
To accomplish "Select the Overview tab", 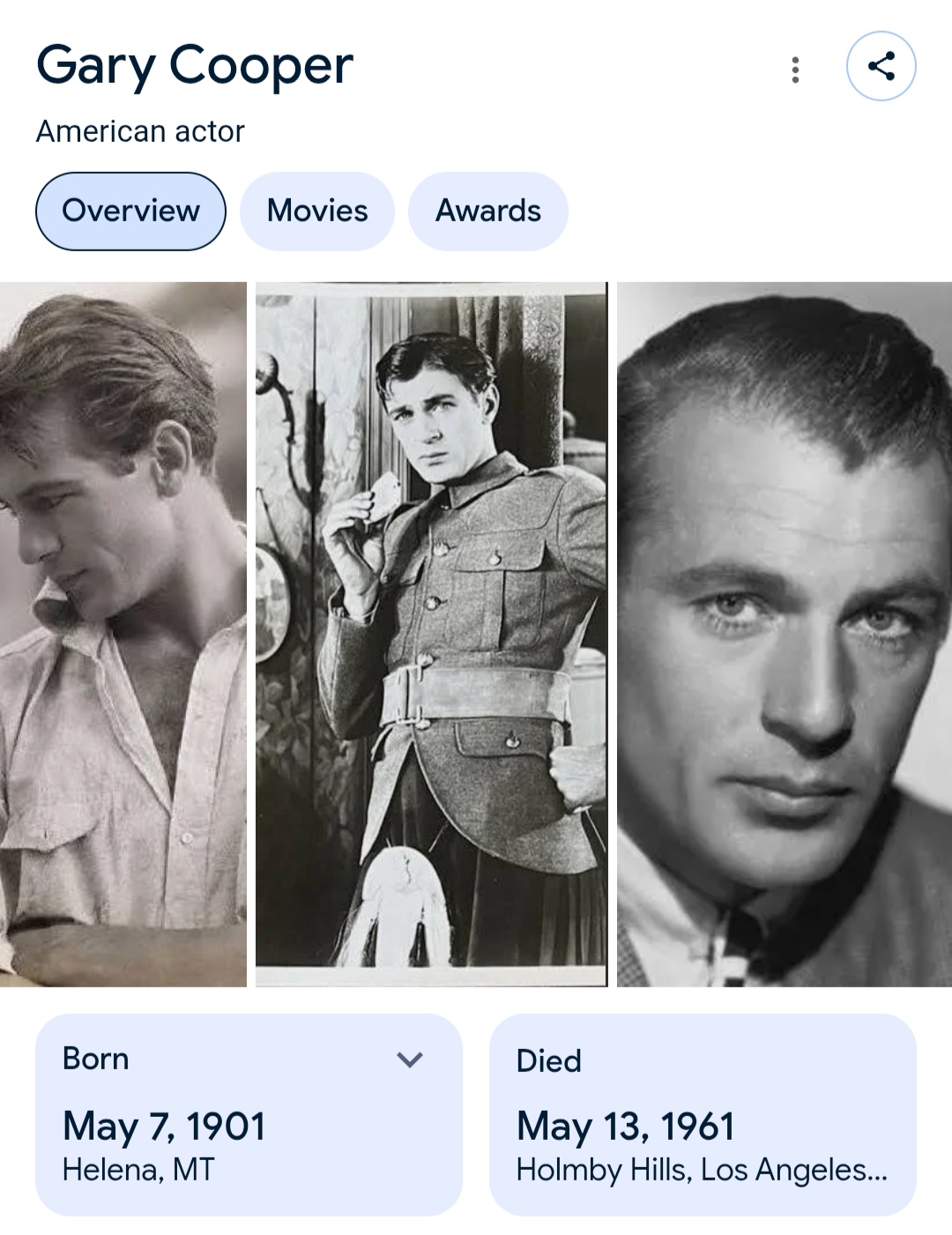I will coord(130,212).
